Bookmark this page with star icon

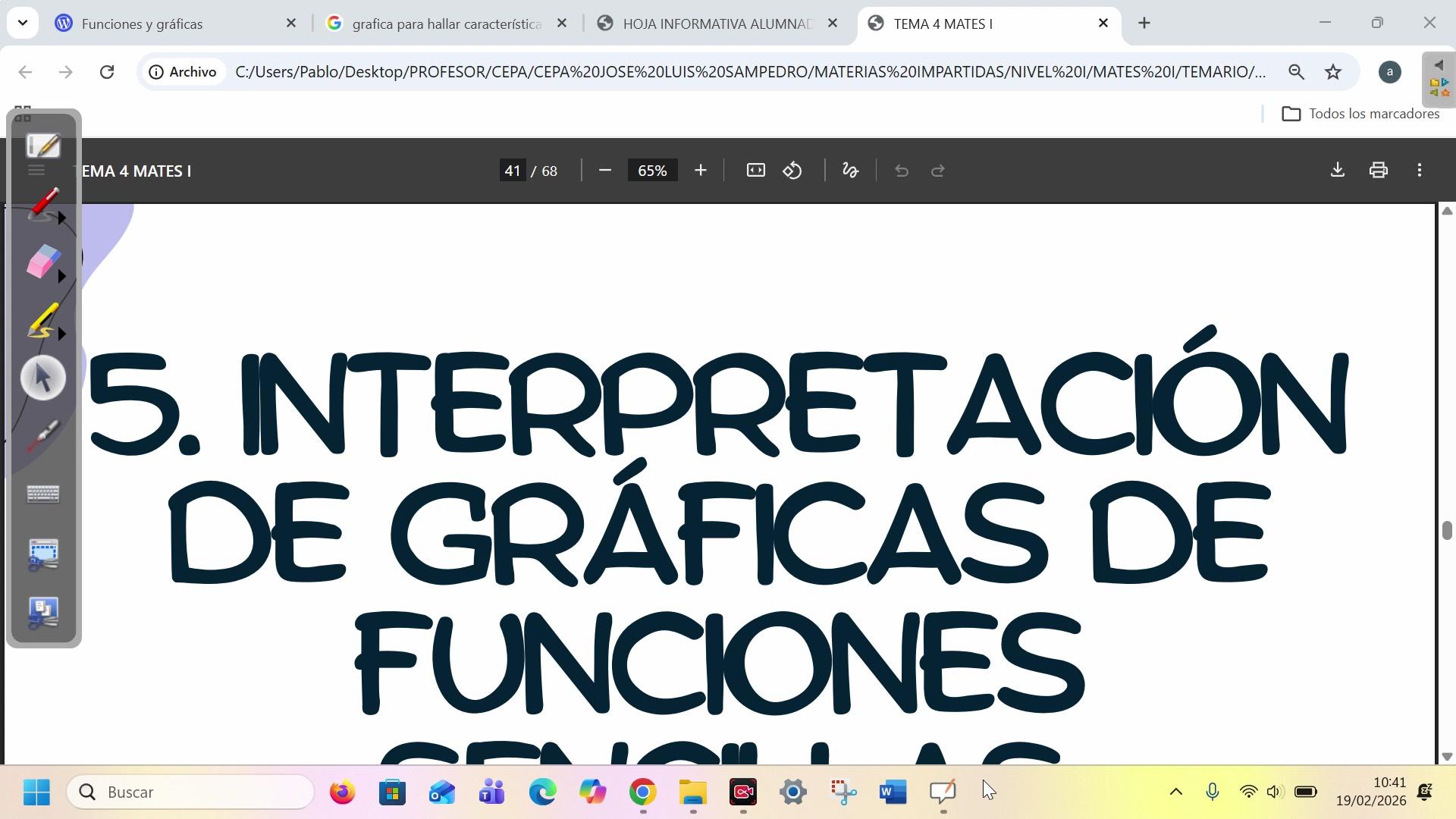(x=1333, y=72)
